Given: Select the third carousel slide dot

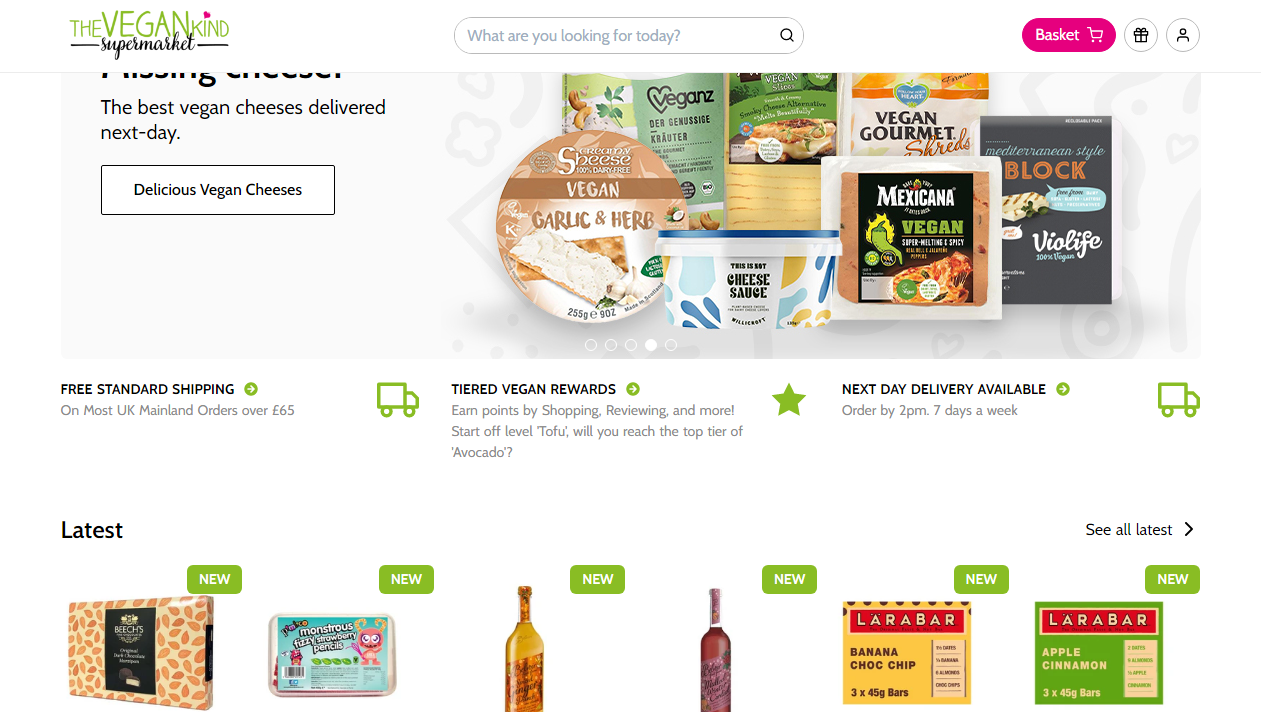Looking at the screenshot, I should click(x=631, y=345).
